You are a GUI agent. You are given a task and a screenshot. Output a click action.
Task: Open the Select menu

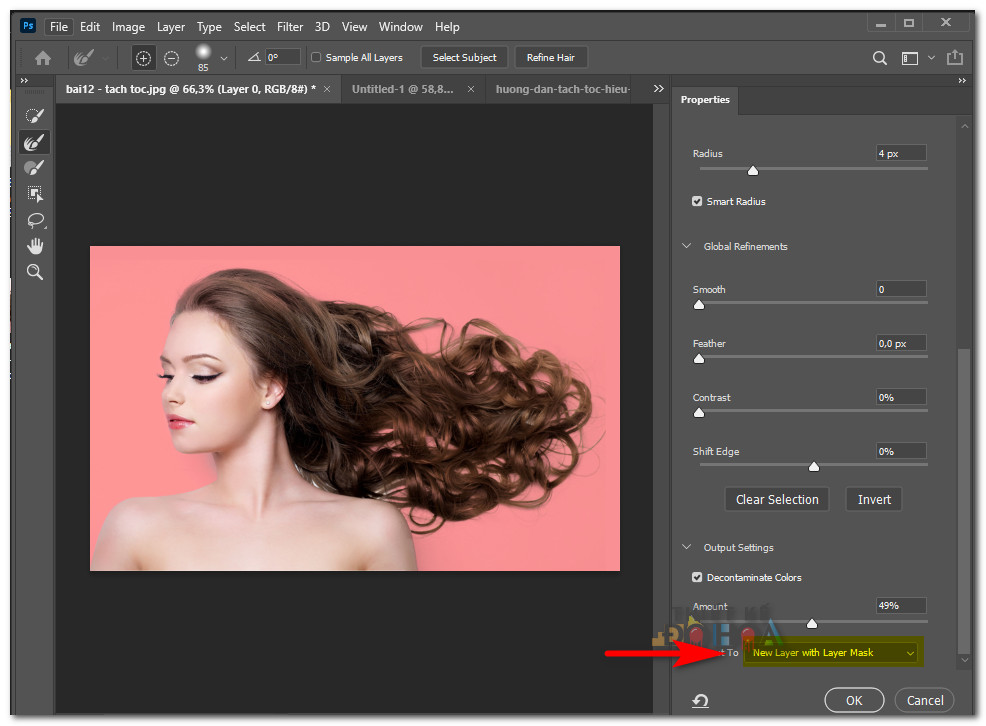249,27
